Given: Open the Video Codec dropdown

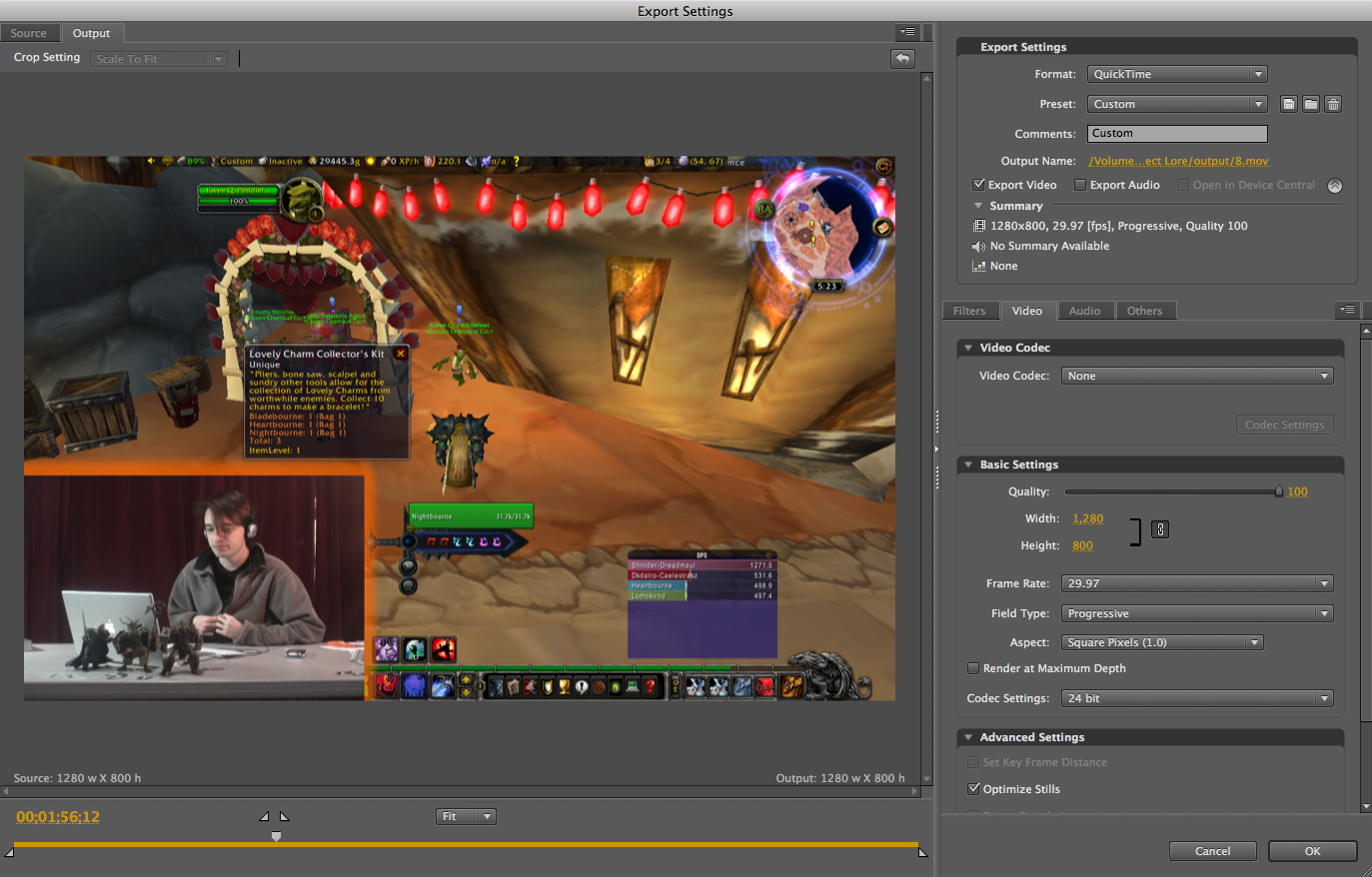Looking at the screenshot, I should (x=1197, y=376).
